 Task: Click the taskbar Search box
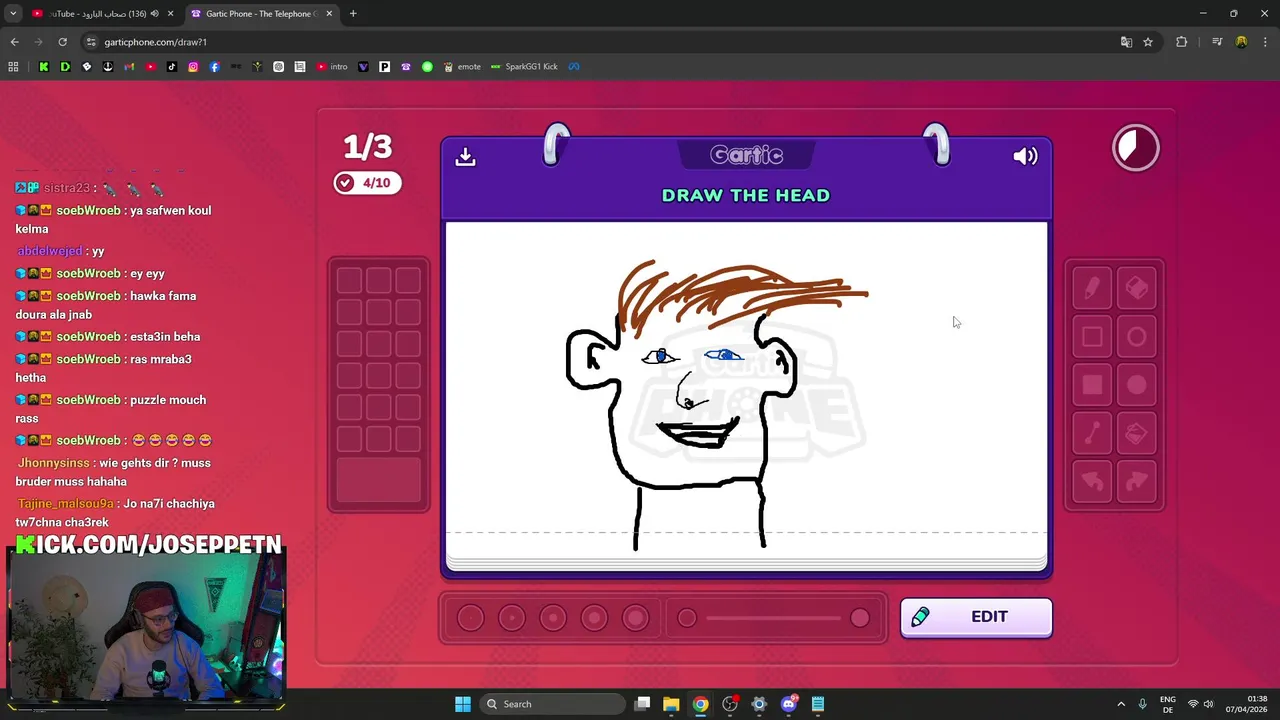pyautogui.click(x=551, y=704)
